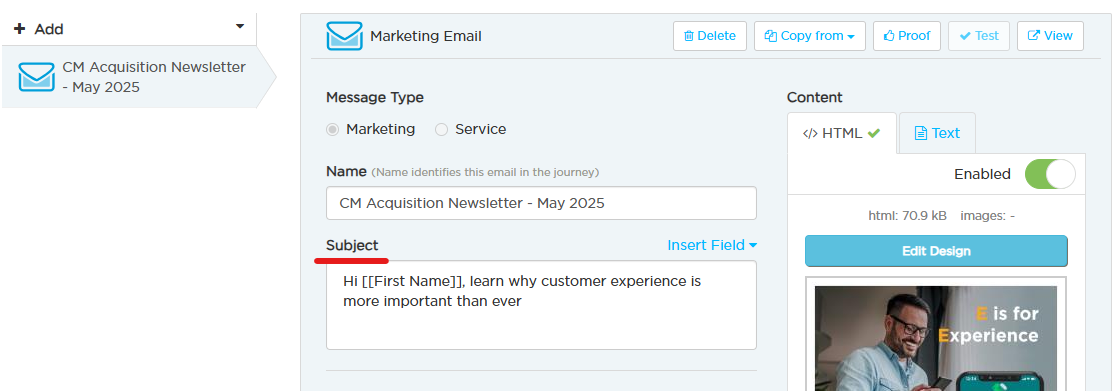Click the trash icon on Delete button
The image size is (1117, 391).
(x=689, y=36)
